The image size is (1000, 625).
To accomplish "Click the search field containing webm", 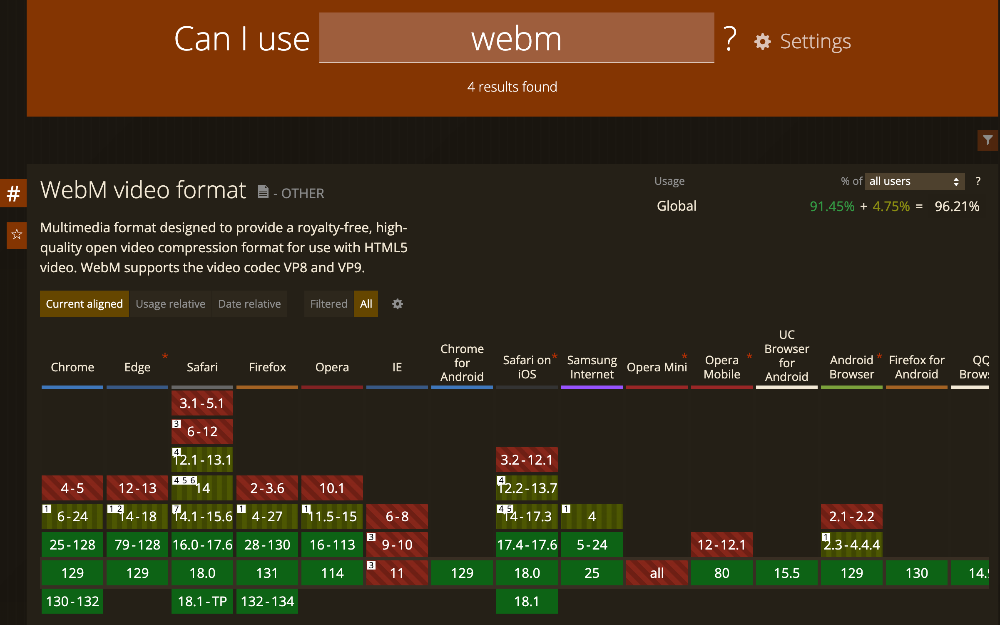I will [x=517, y=38].
